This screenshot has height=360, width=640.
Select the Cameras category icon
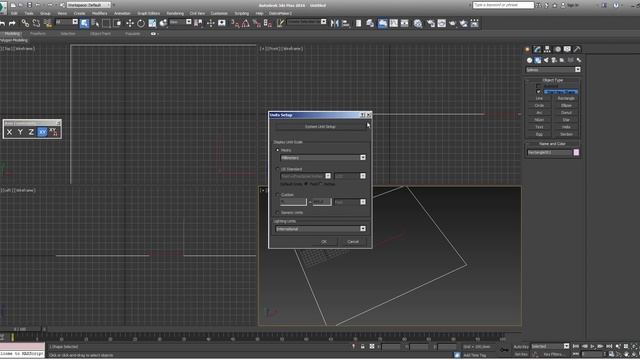tap(554, 60)
